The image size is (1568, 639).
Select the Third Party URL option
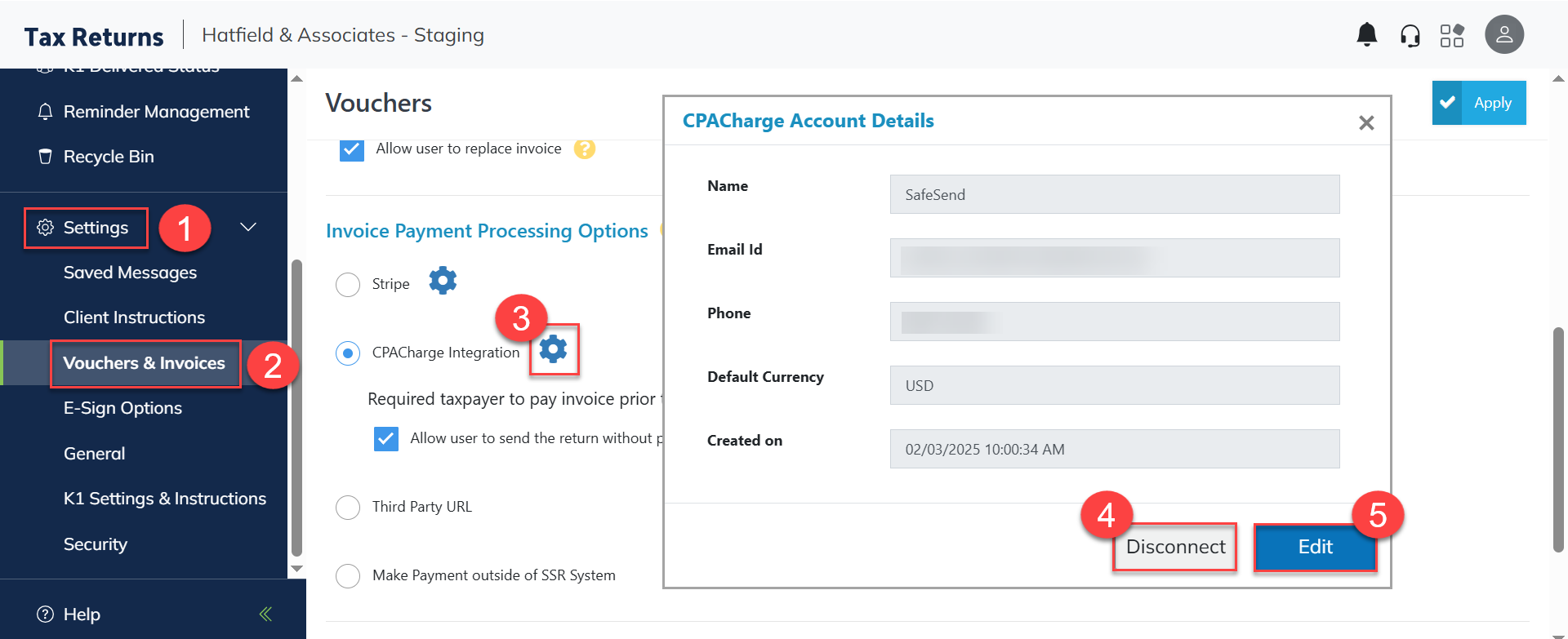click(348, 508)
